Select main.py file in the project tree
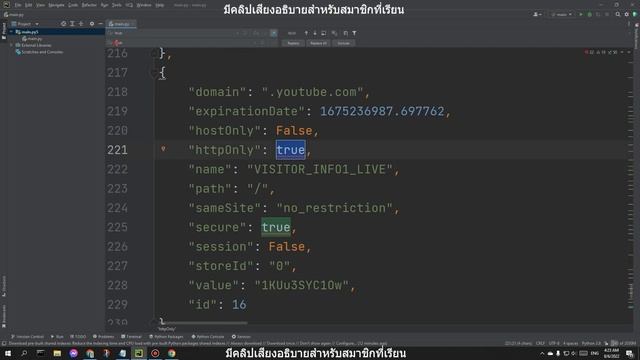The image size is (640, 360). tap(32, 39)
